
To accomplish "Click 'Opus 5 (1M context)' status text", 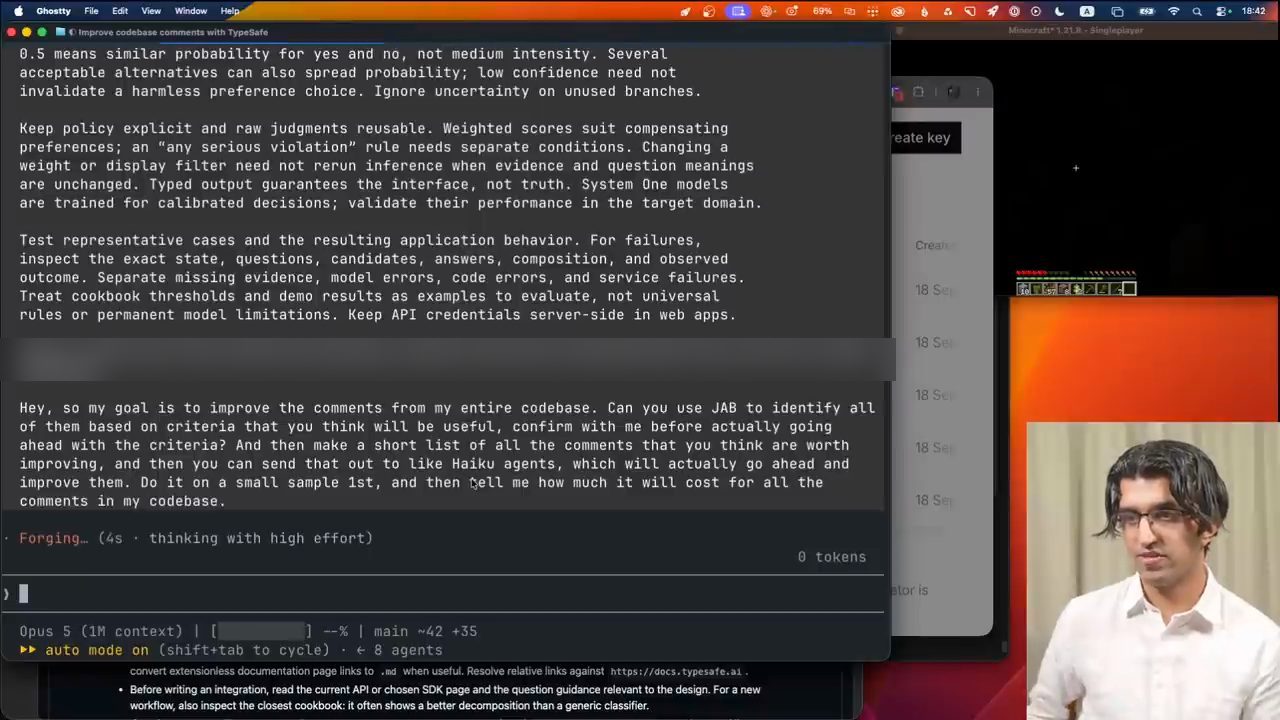I will (102, 631).
